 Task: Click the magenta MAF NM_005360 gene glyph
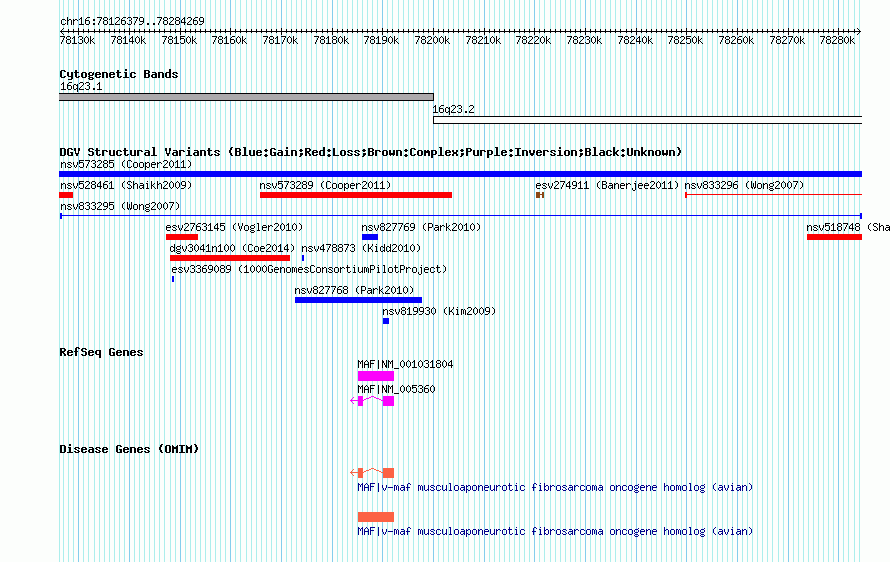(x=372, y=401)
